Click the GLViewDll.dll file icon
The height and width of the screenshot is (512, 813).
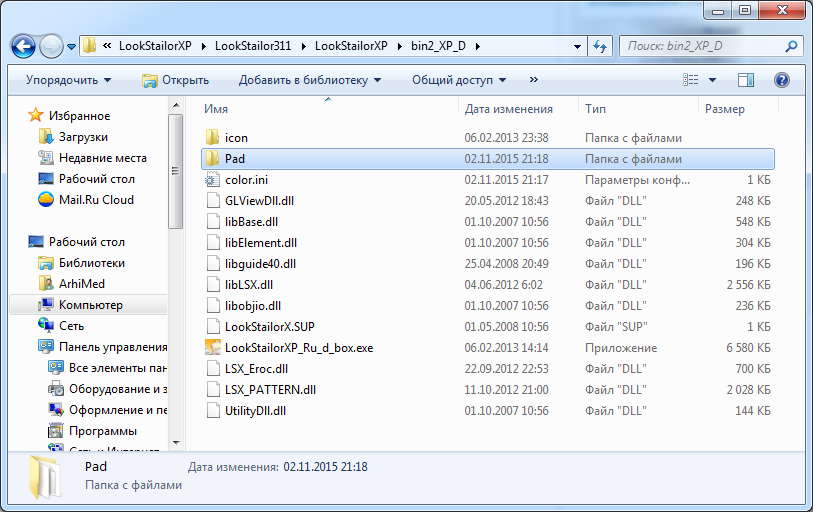(213, 200)
